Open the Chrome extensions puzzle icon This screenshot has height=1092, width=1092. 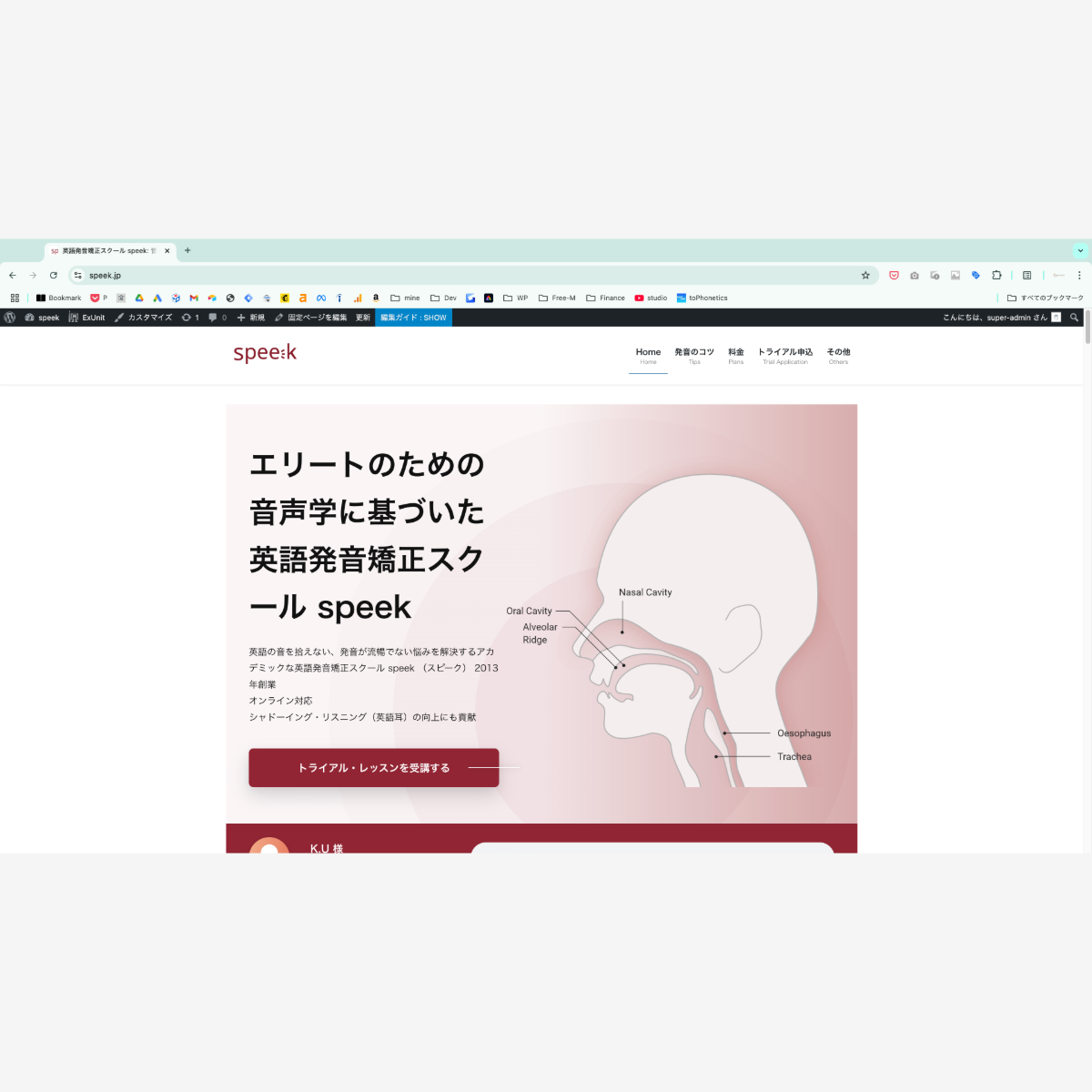[x=996, y=276]
